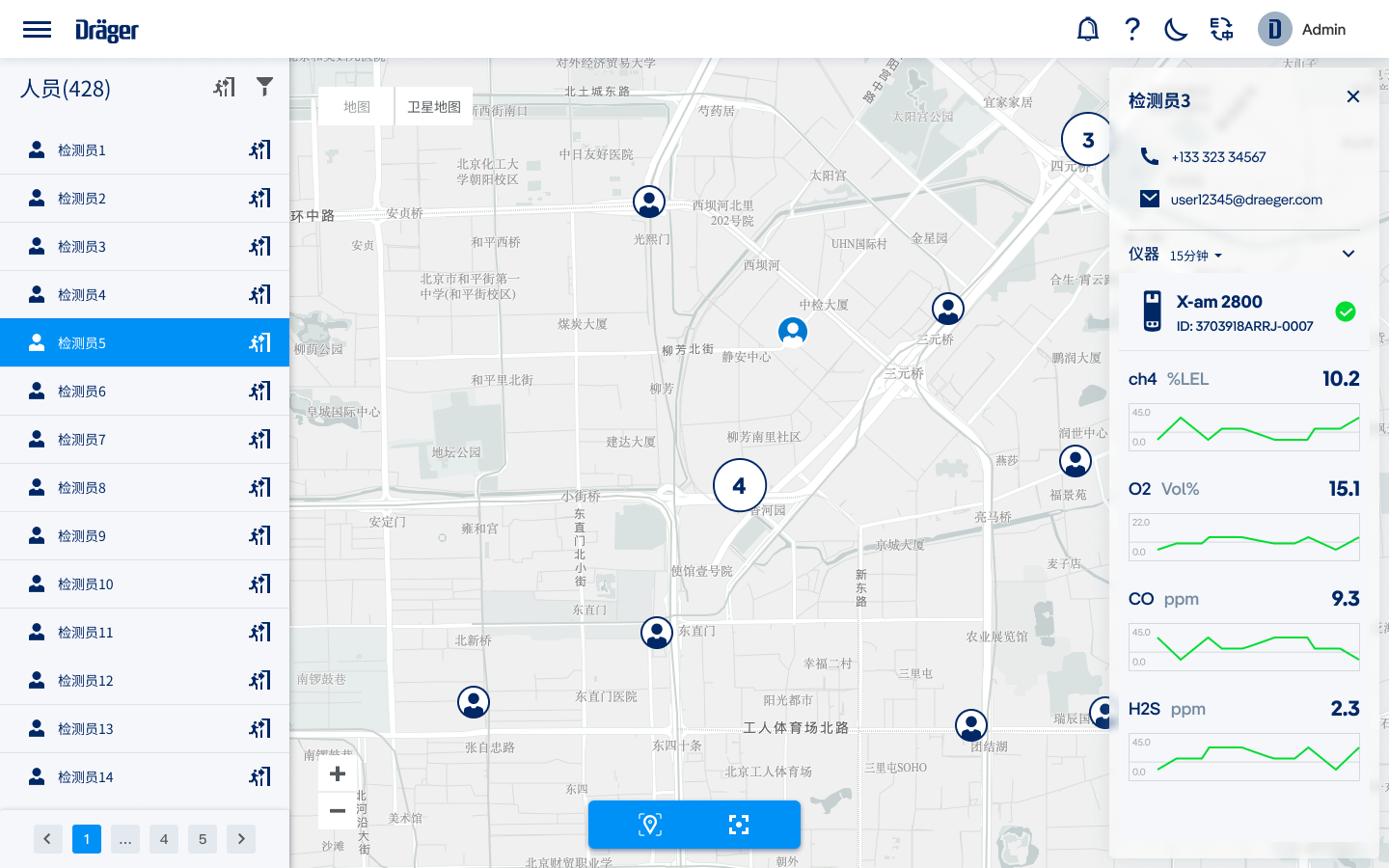The height and width of the screenshot is (868, 1389).
Task: Click the language translate icon
Action: [1221, 29]
